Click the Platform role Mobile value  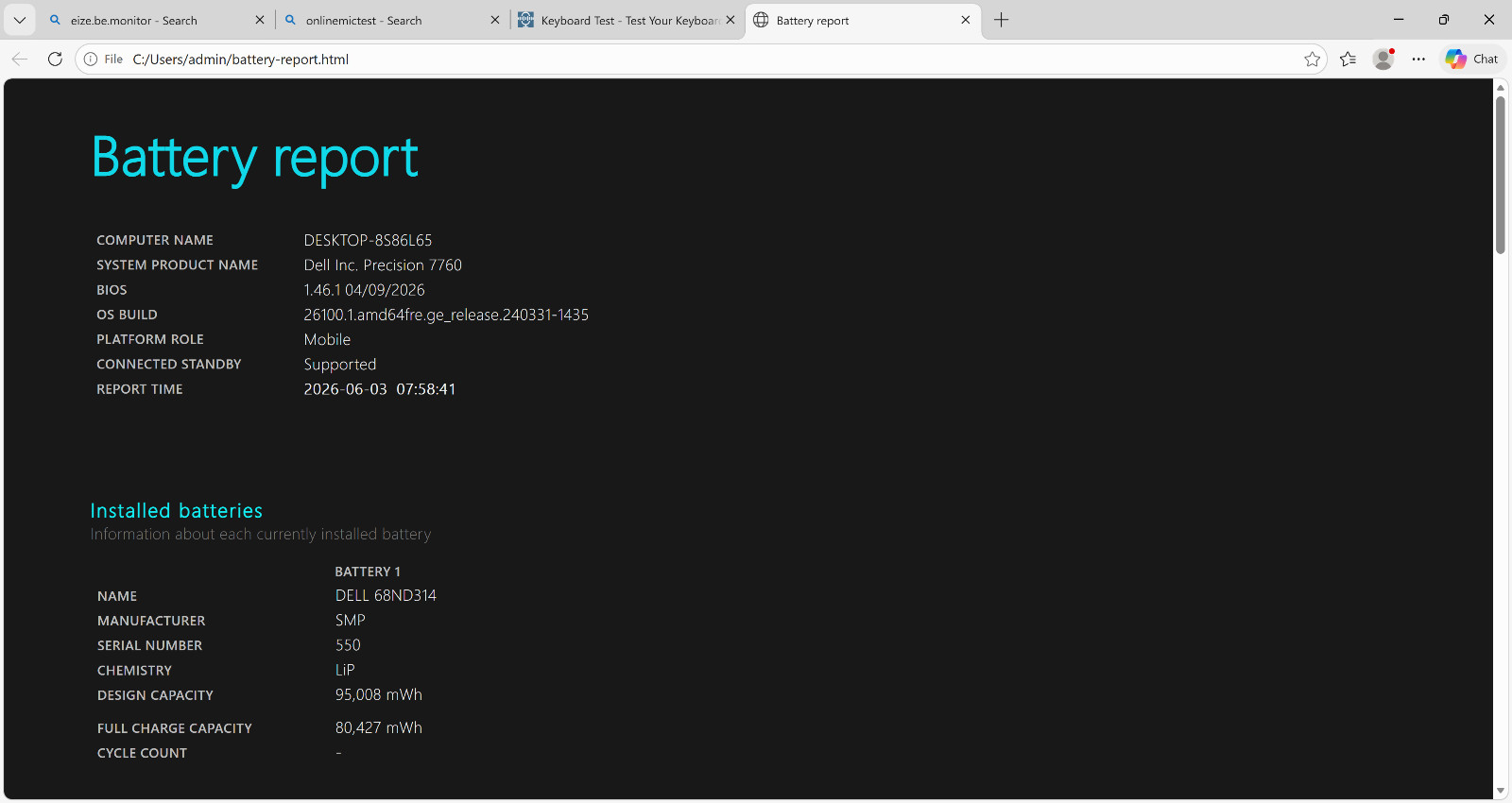(x=327, y=339)
